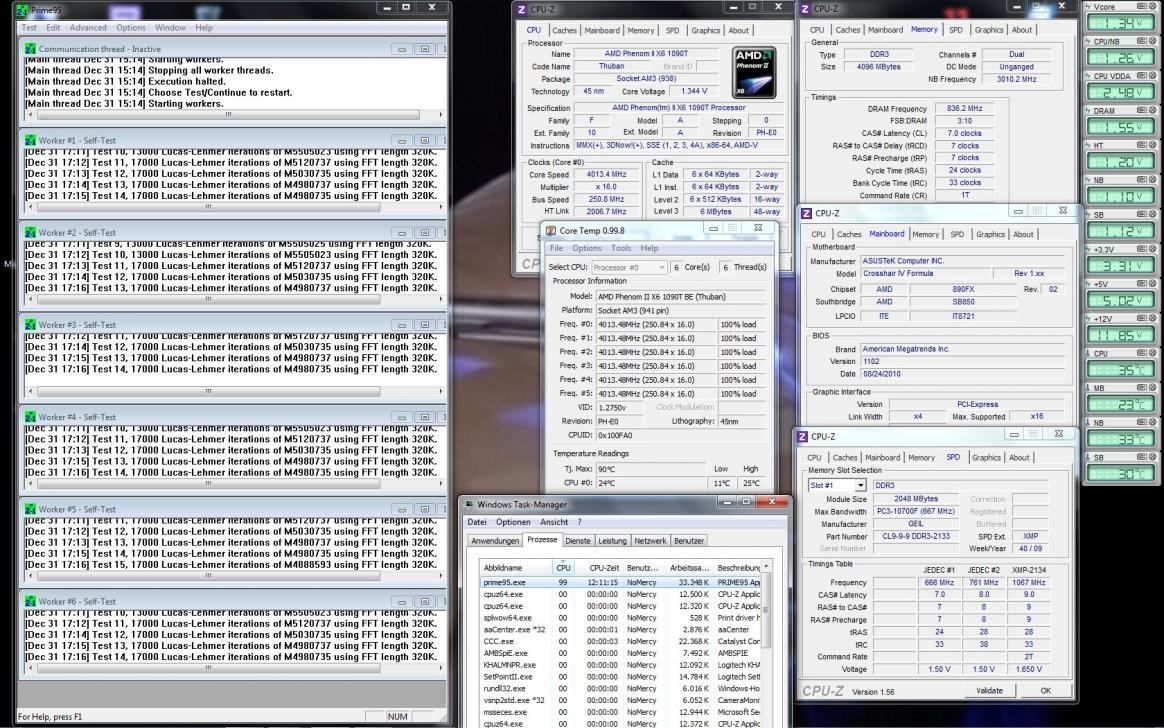Open the +5V sensor settings icon

[1142, 283]
